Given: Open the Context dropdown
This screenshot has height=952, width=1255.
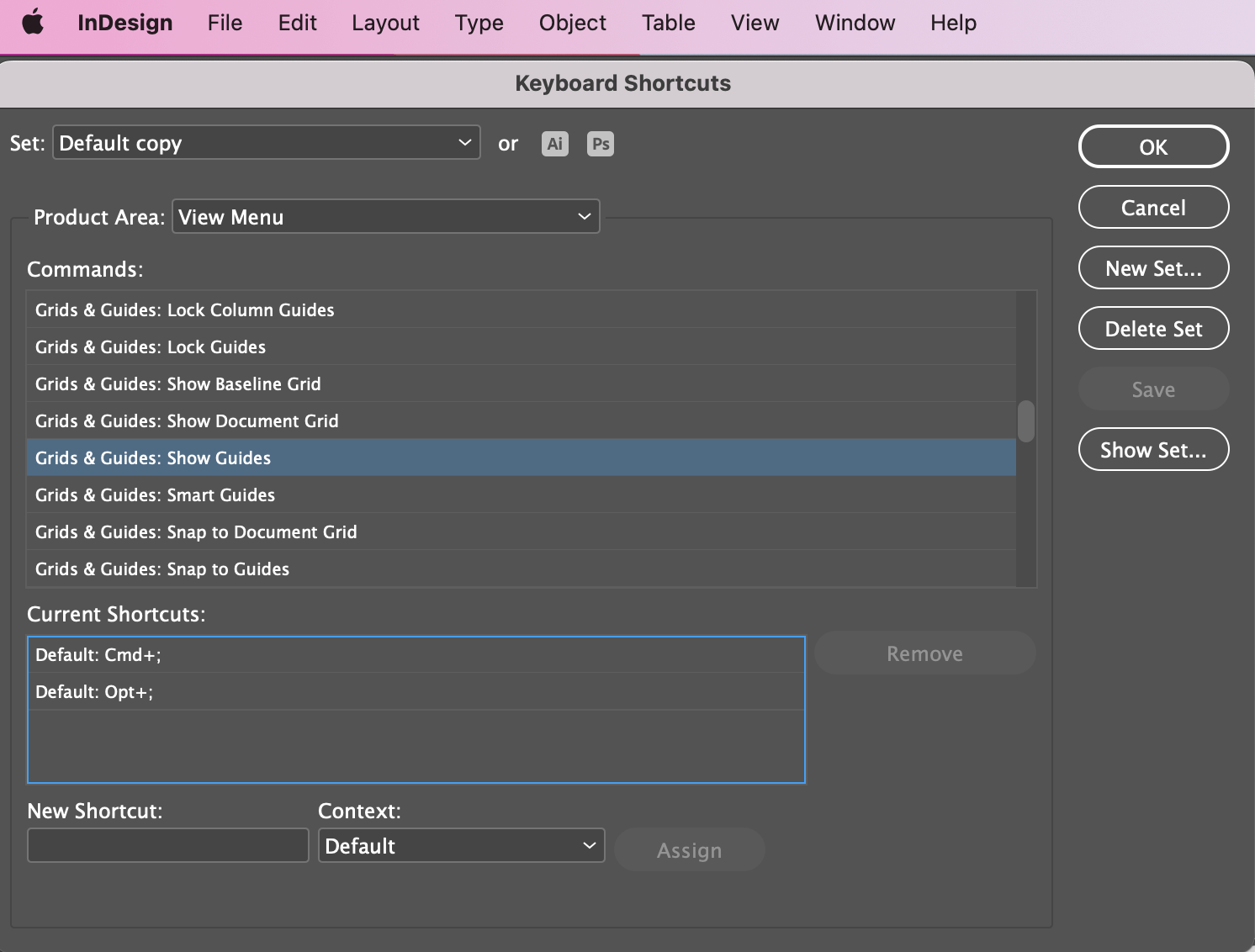Looking at the screenshot, I should click(460, 845).
